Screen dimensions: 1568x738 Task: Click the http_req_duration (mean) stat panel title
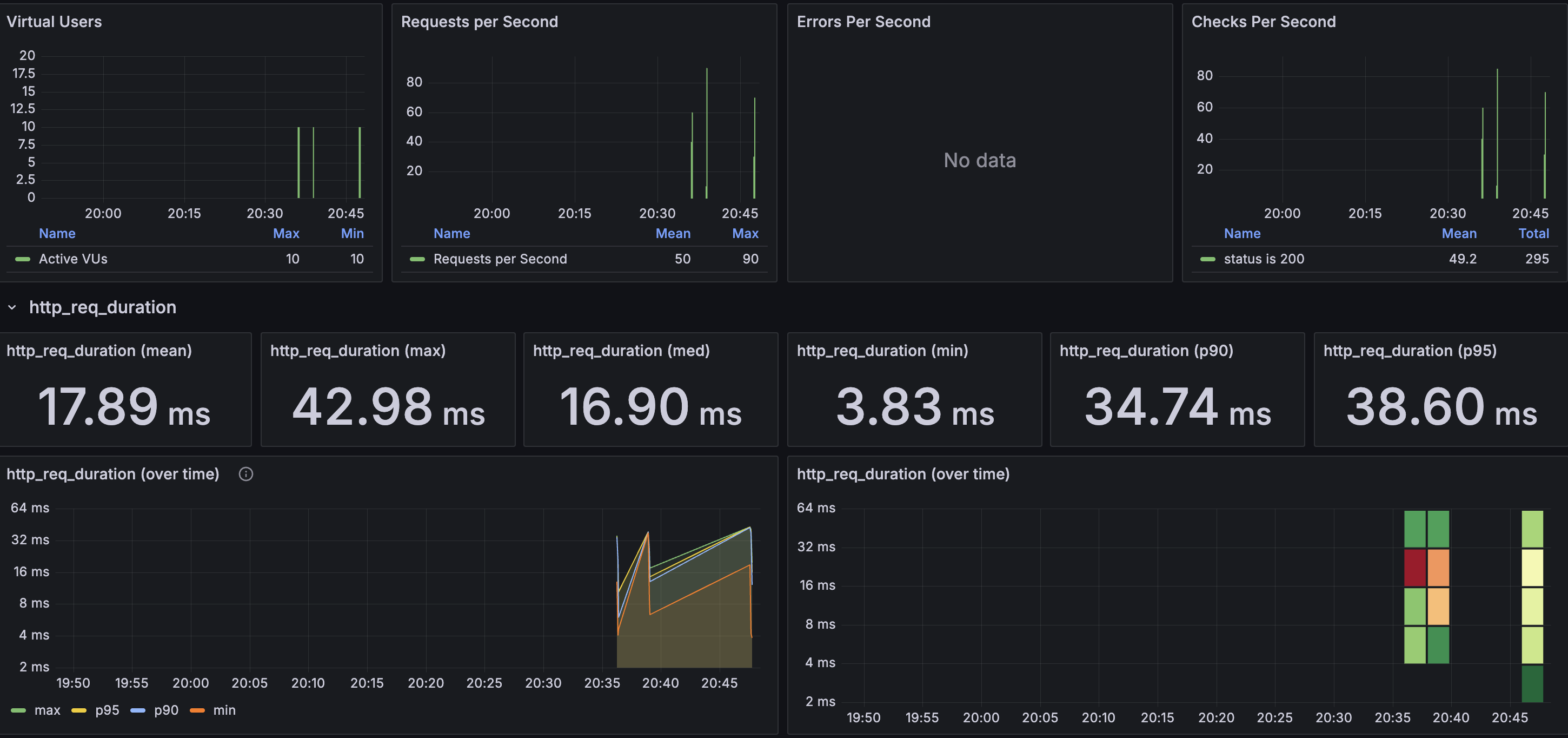coord(99,351)
